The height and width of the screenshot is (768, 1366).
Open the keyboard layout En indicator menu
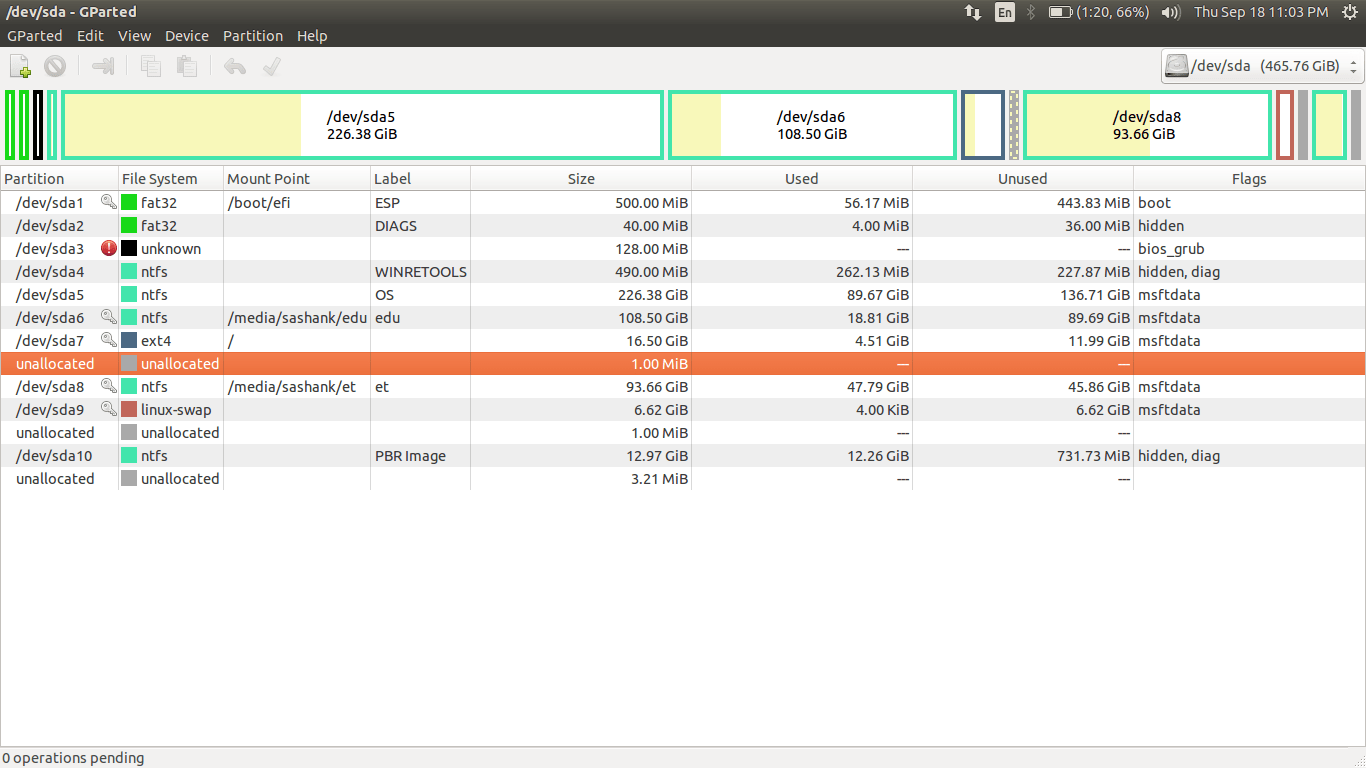pyautogui.click(x=1004, y=12)
